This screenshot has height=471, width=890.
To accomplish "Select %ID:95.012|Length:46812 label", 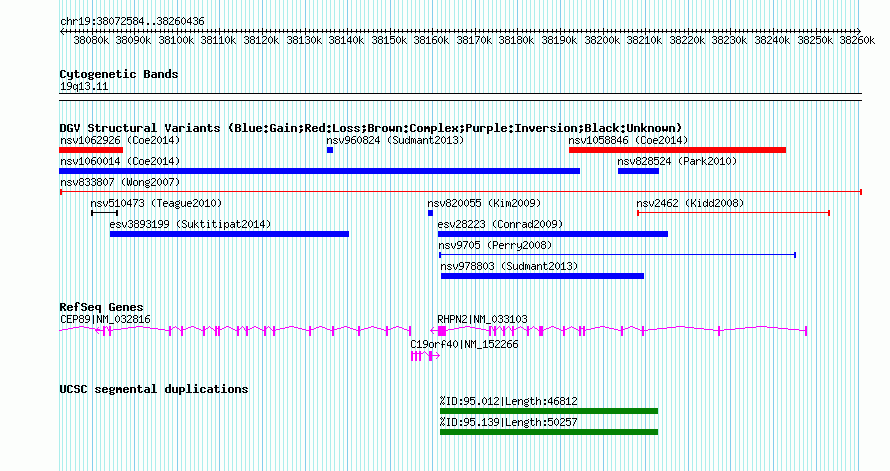I will point(509,401).
